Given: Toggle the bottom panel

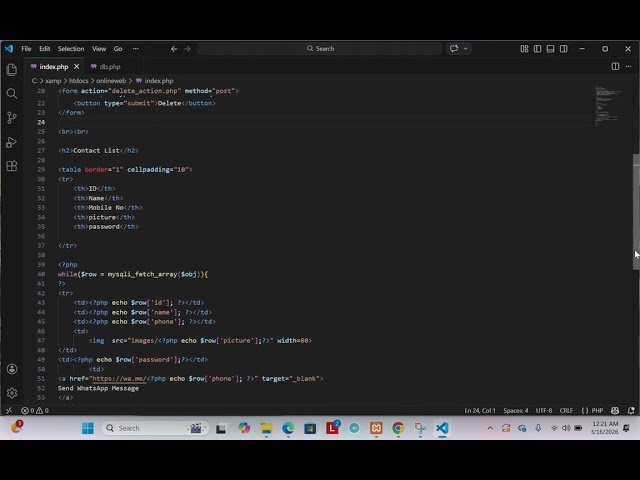Looking at the screenshot, I should (x=551, y=49).
